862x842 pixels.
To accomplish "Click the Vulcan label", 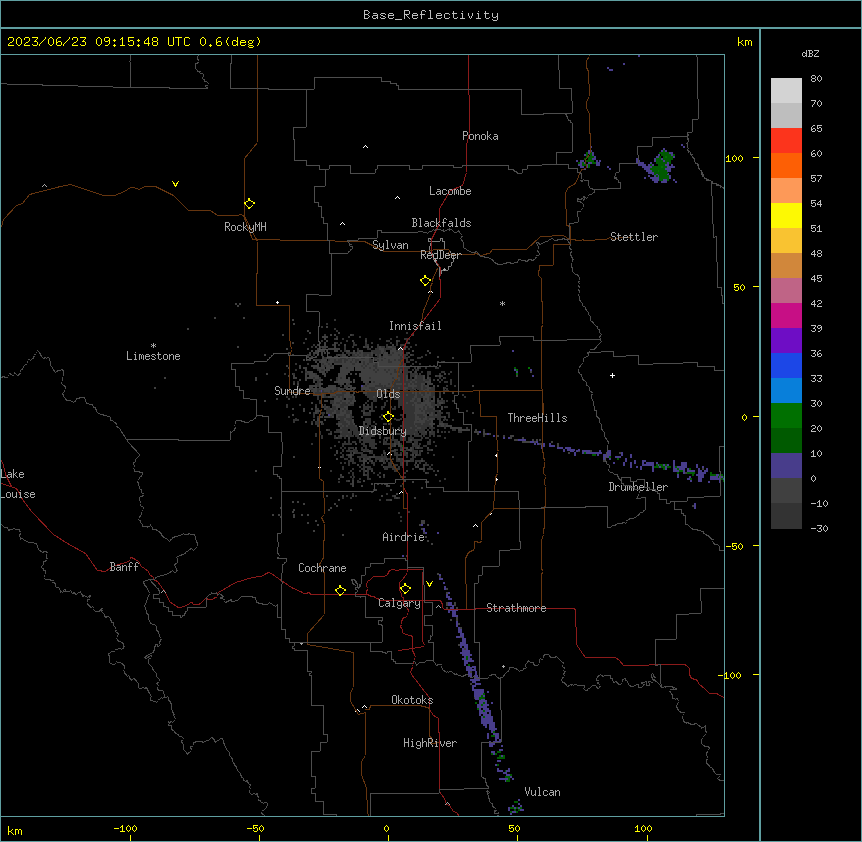I will 543,792.
